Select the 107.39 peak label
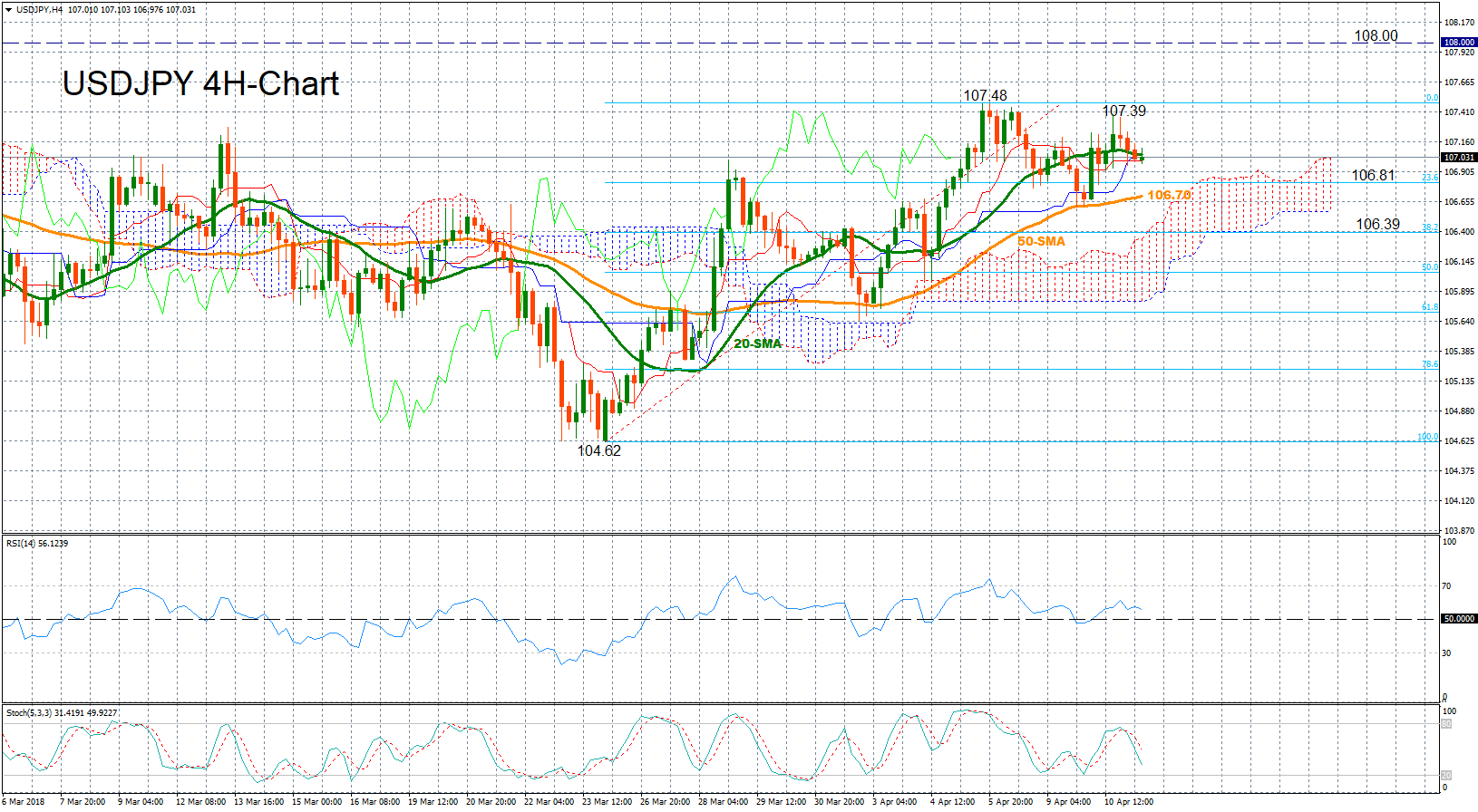The width and height of the screenshot is (1478, 812). pos(1123,111)
